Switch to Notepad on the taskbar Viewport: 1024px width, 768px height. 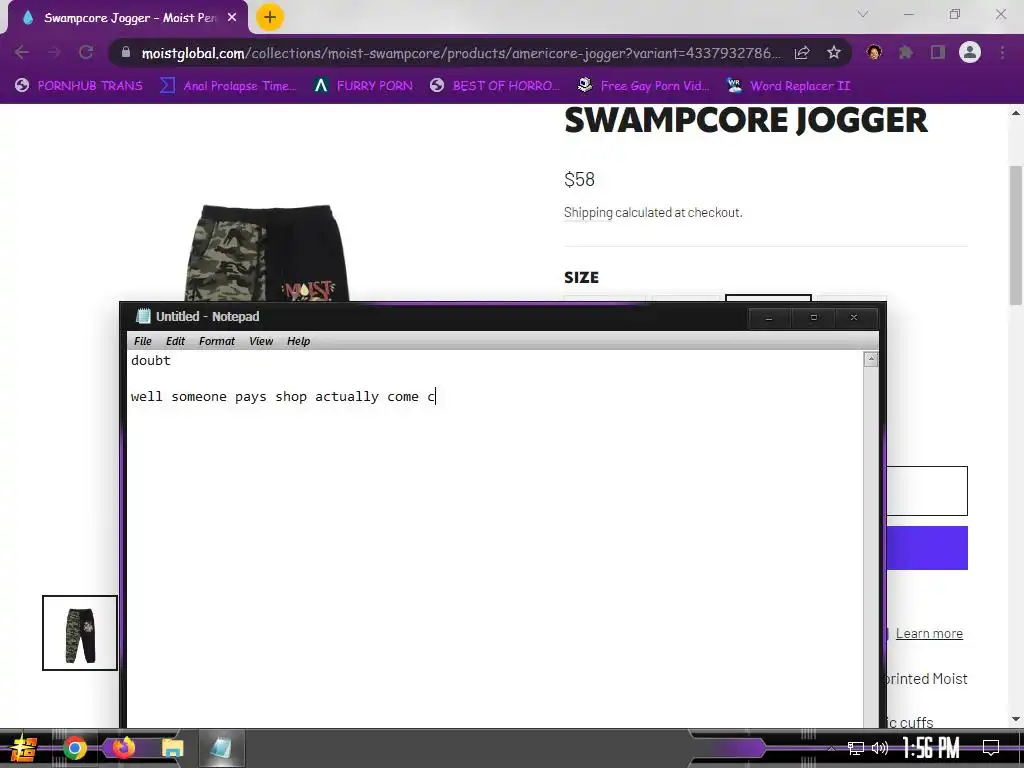pyautogui.click(x=221, y=748)
